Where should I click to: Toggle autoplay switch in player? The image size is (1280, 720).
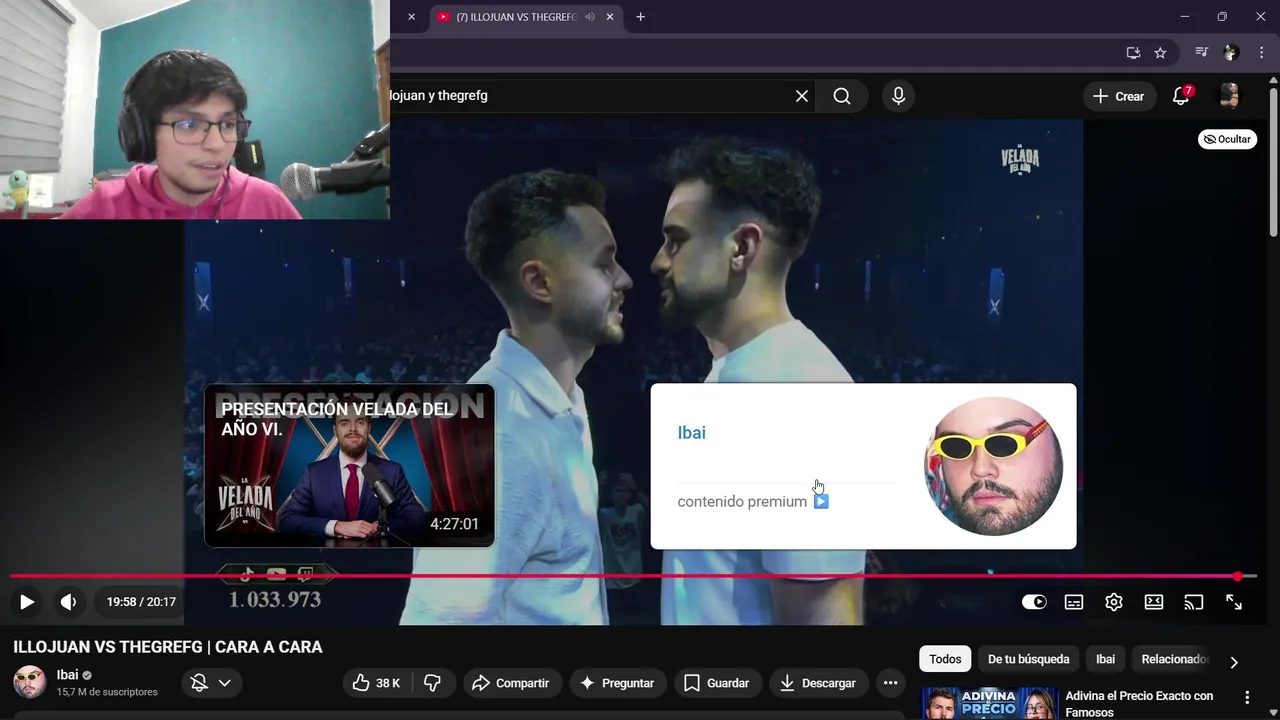1034,602
